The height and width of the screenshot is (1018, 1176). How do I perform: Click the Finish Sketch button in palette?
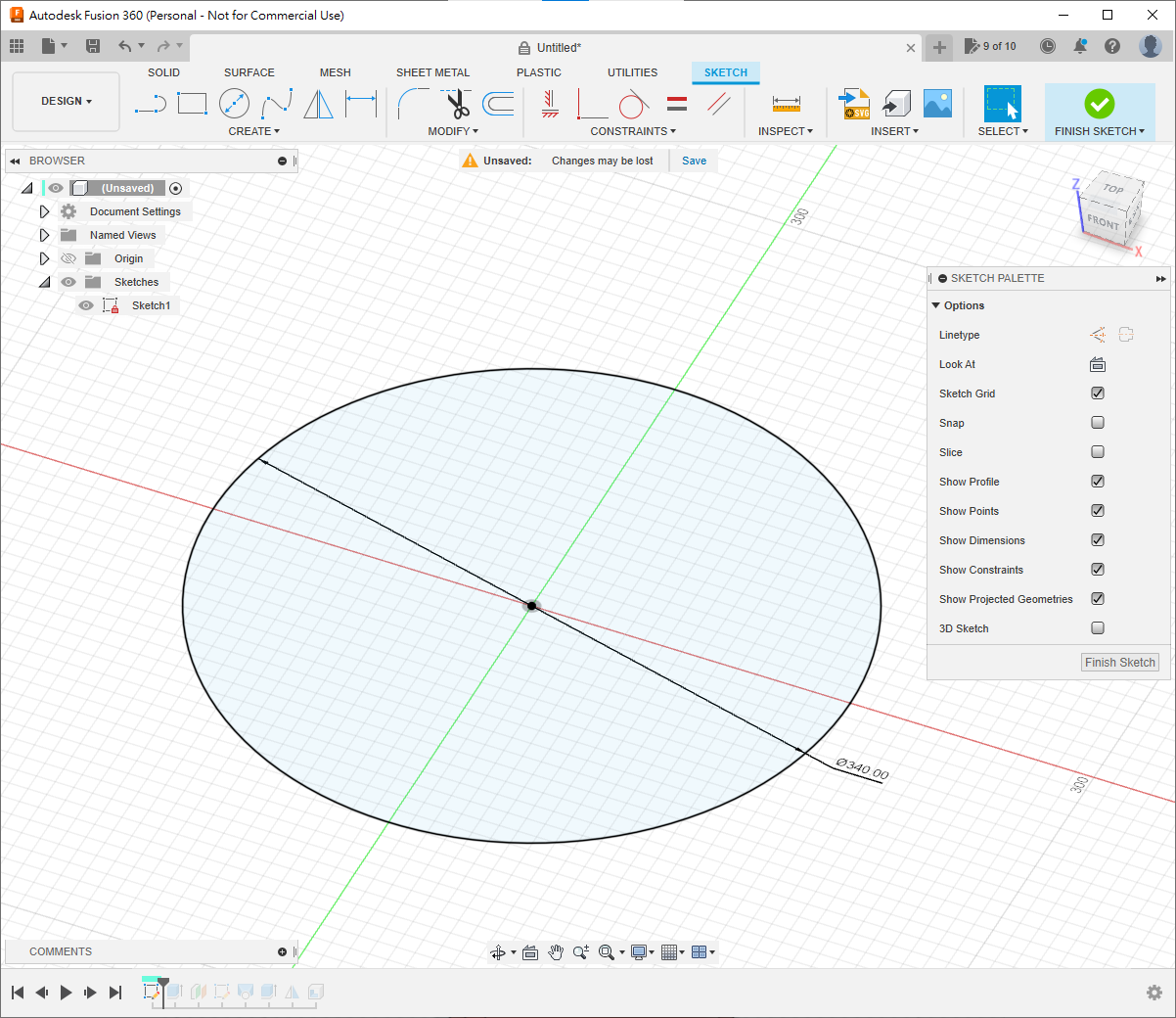(x=1119, y=663)
